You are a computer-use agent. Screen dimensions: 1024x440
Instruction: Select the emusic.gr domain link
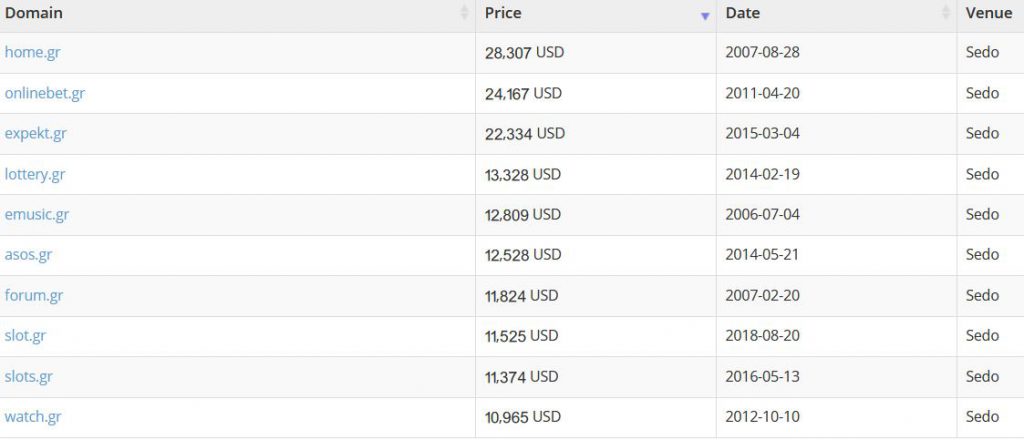click(37, 214)
